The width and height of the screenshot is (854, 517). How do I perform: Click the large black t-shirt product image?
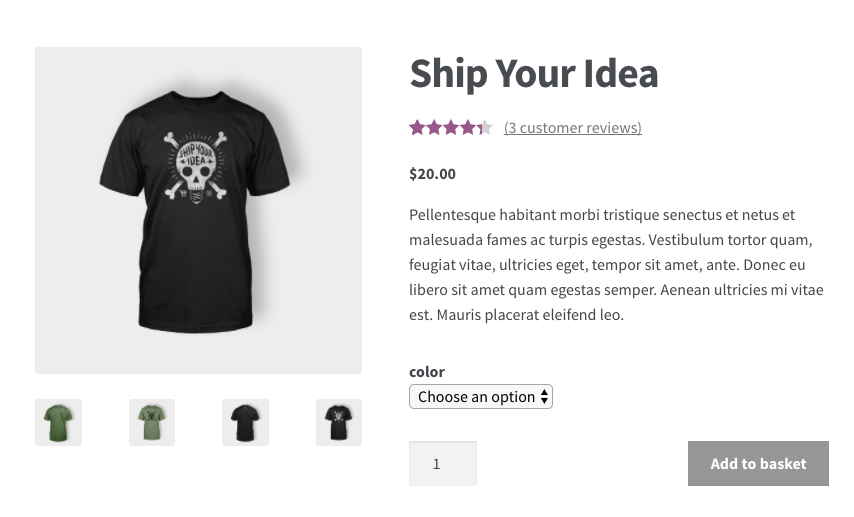click(x=198, y=210)
